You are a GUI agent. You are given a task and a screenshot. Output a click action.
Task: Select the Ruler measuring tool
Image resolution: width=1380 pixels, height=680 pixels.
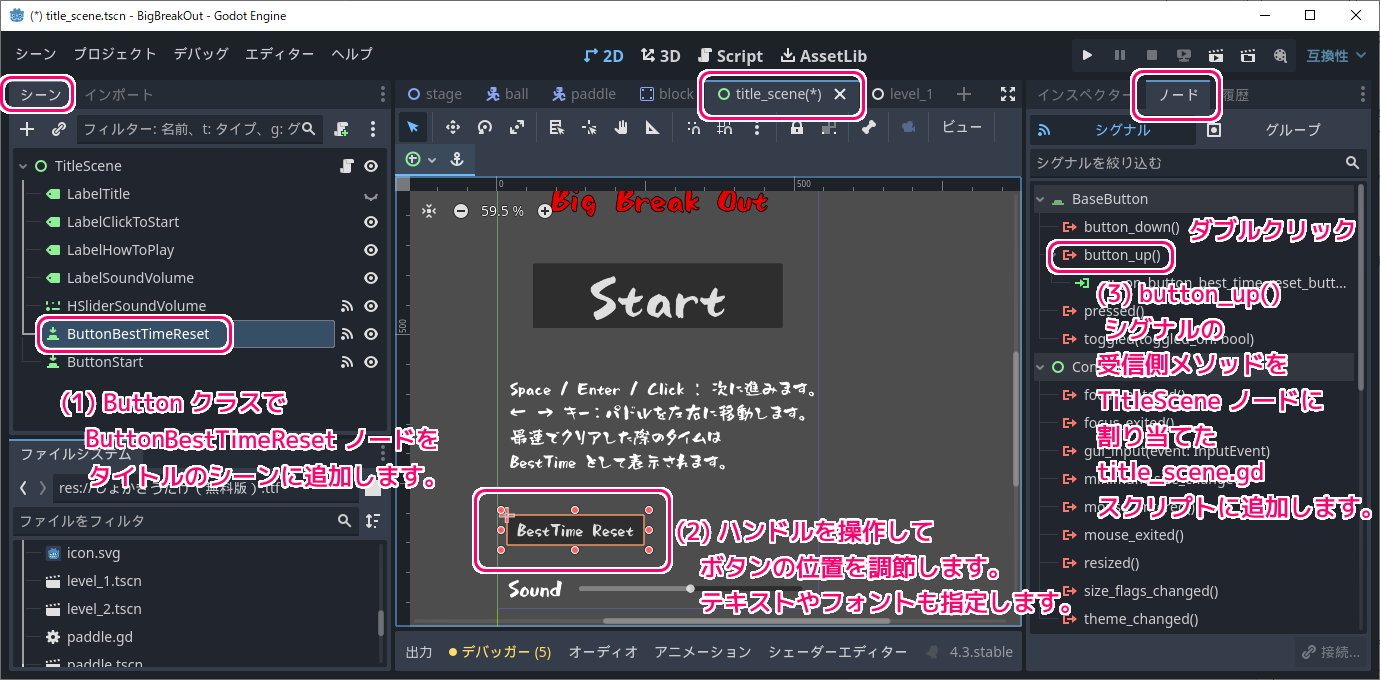coord(653,127)
